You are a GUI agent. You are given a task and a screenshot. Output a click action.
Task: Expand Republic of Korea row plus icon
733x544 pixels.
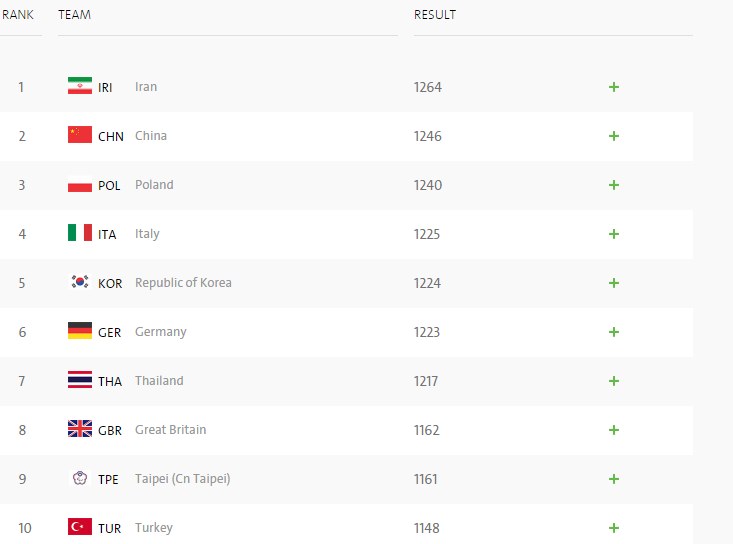[x=614, y=283]
